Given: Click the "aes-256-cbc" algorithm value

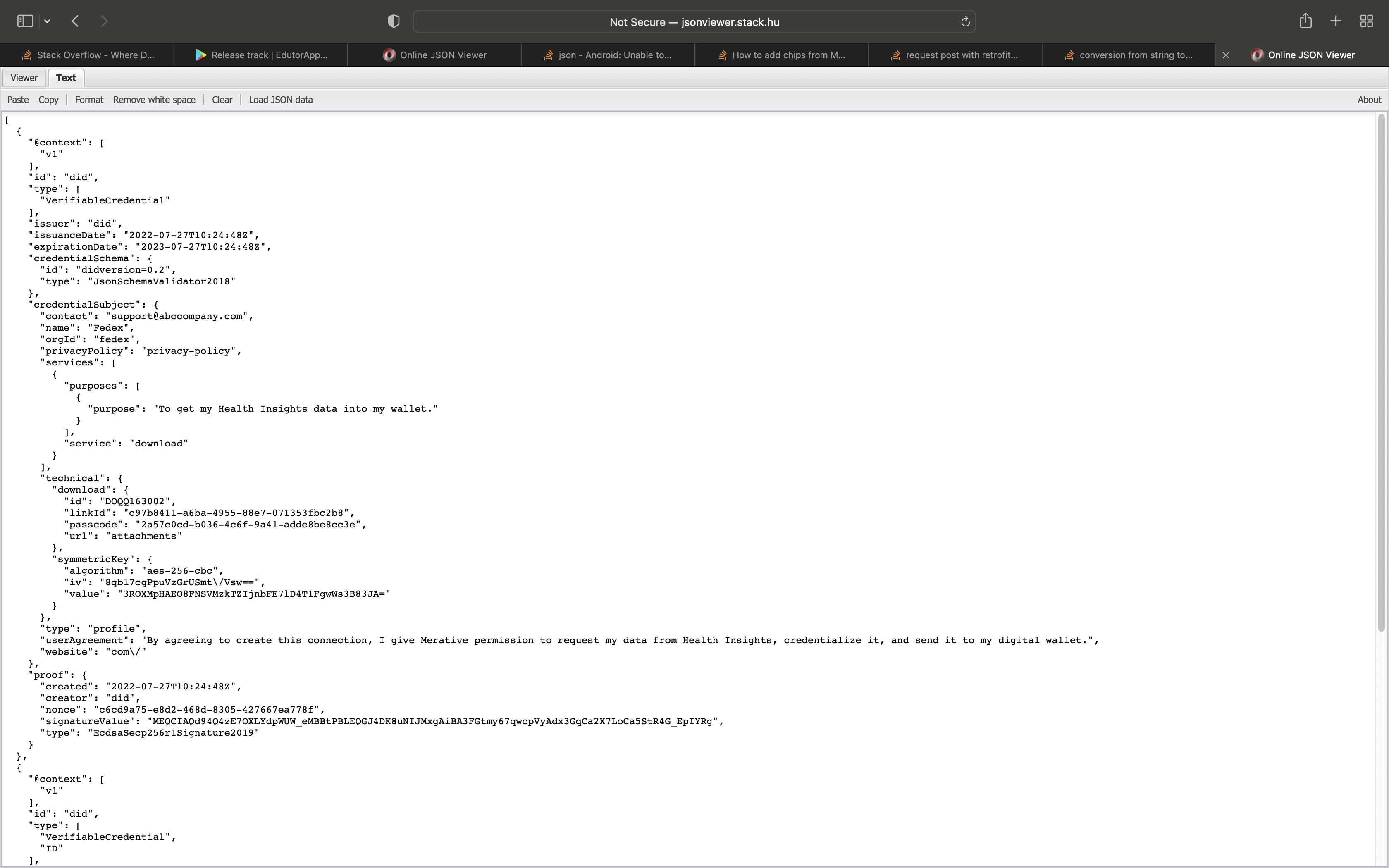Looking at the screenshot, I should [180, 571].
